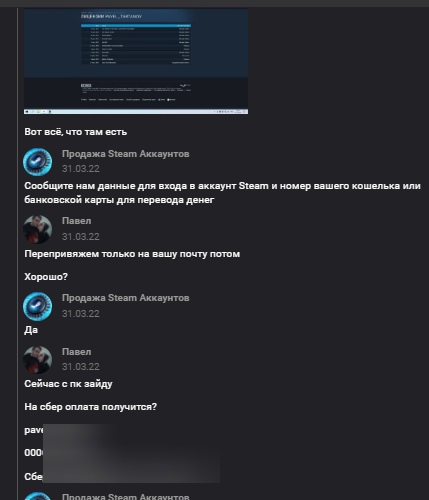Select the short 'Да' reply
This screenshot has width=429, height=500.
31,330
